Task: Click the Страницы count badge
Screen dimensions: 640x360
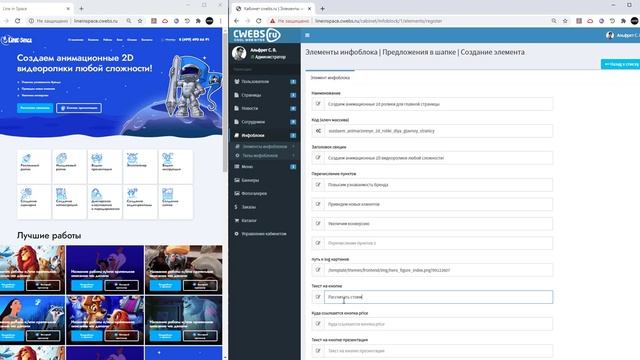Action: pyautogui.click(x=293, y=95)
